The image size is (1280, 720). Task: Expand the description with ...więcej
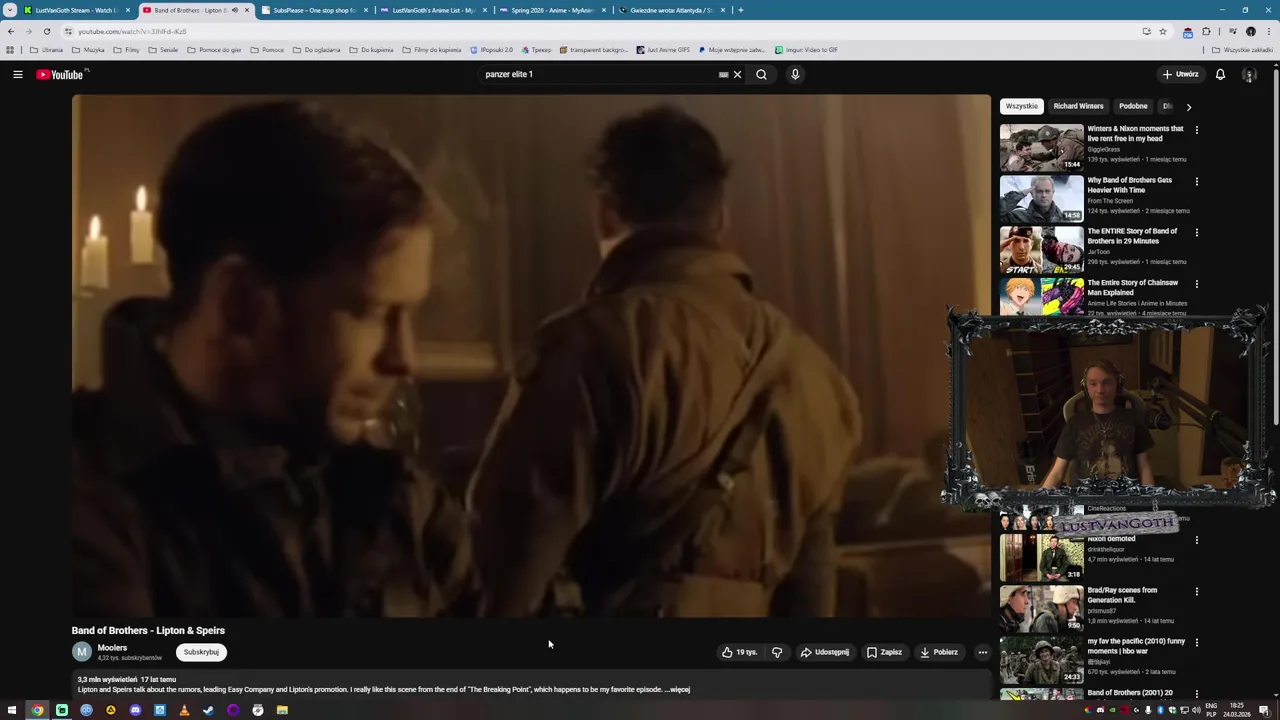[677, 689]
